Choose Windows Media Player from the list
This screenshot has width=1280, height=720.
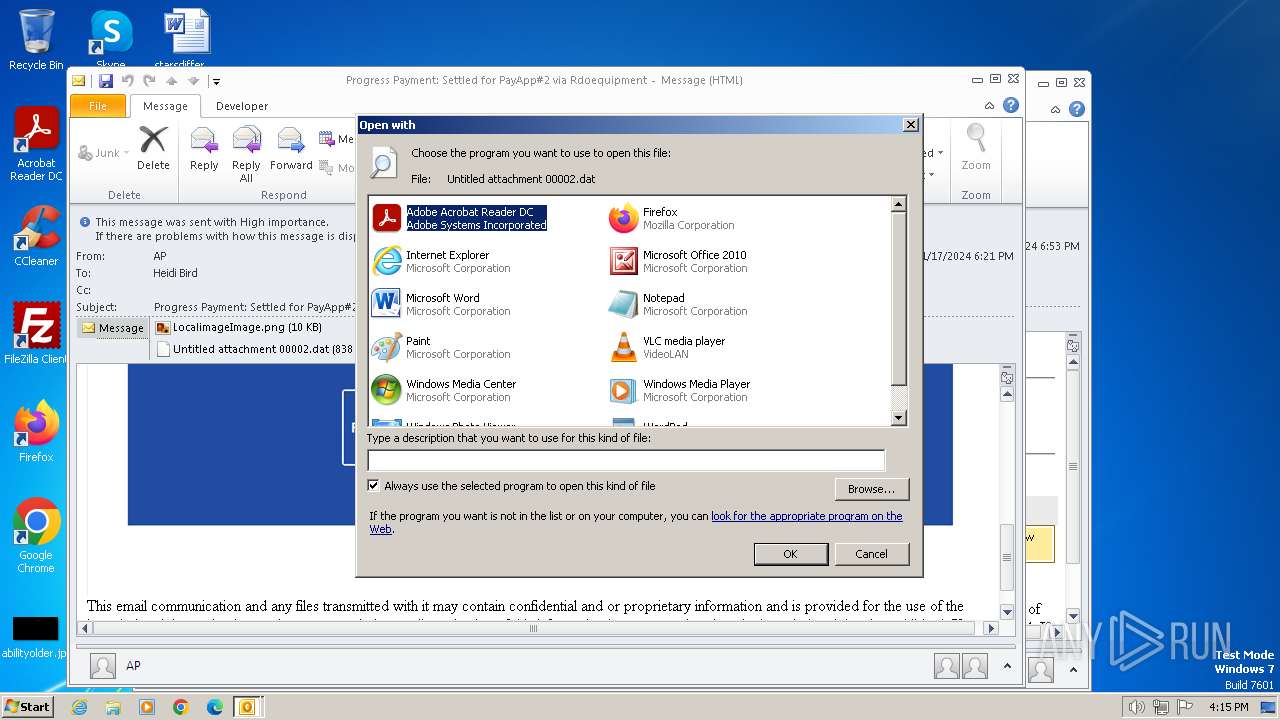[x=679, y=390]
